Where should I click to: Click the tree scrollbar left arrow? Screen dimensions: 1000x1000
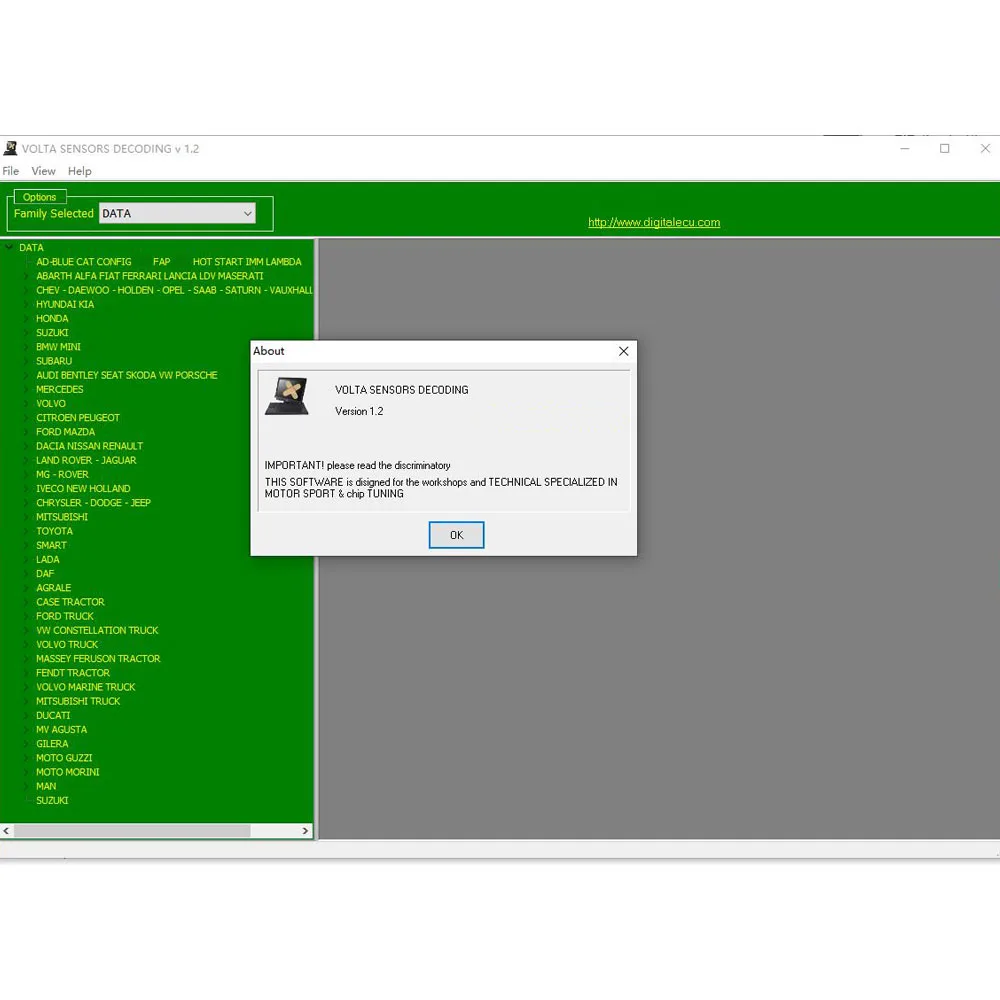6,830
